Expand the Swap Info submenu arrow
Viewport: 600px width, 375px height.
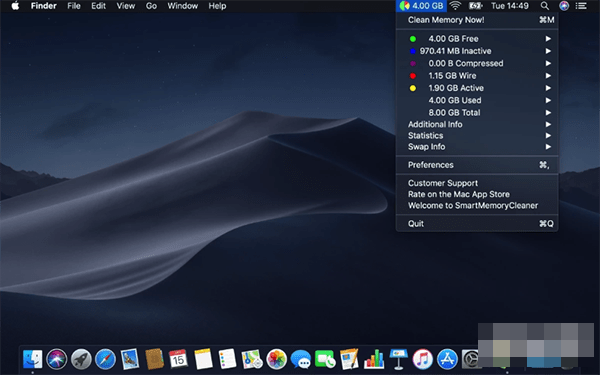[548, 147]
